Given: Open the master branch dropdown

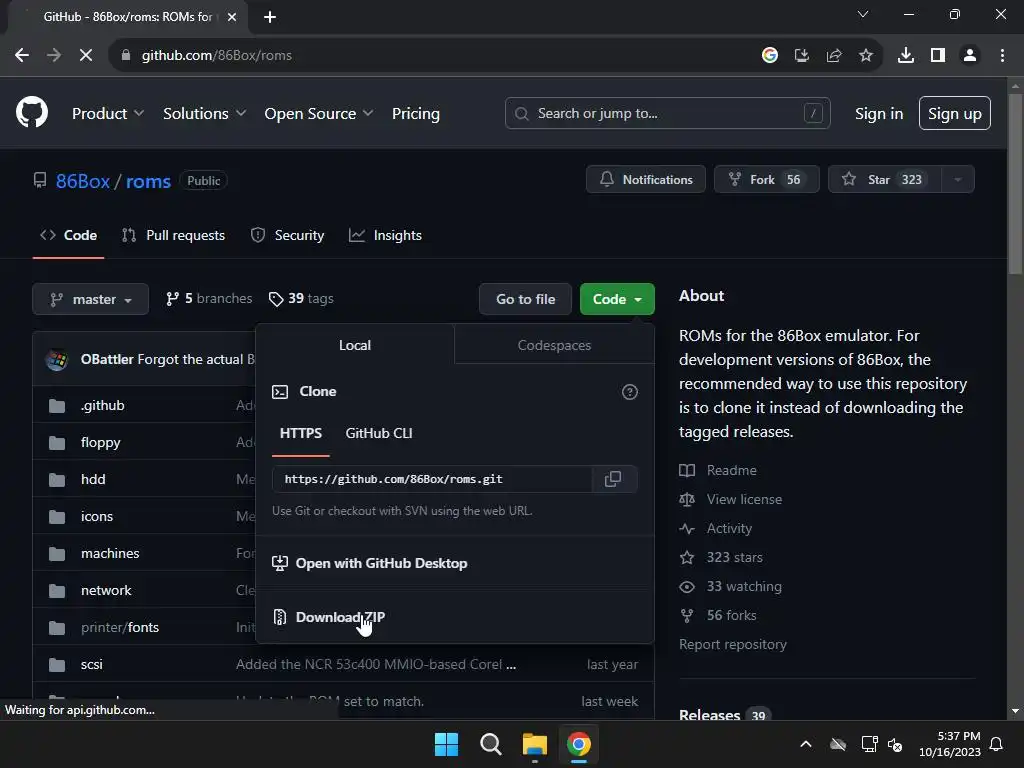Looking at the screenshot, I should tap(91, 299).
